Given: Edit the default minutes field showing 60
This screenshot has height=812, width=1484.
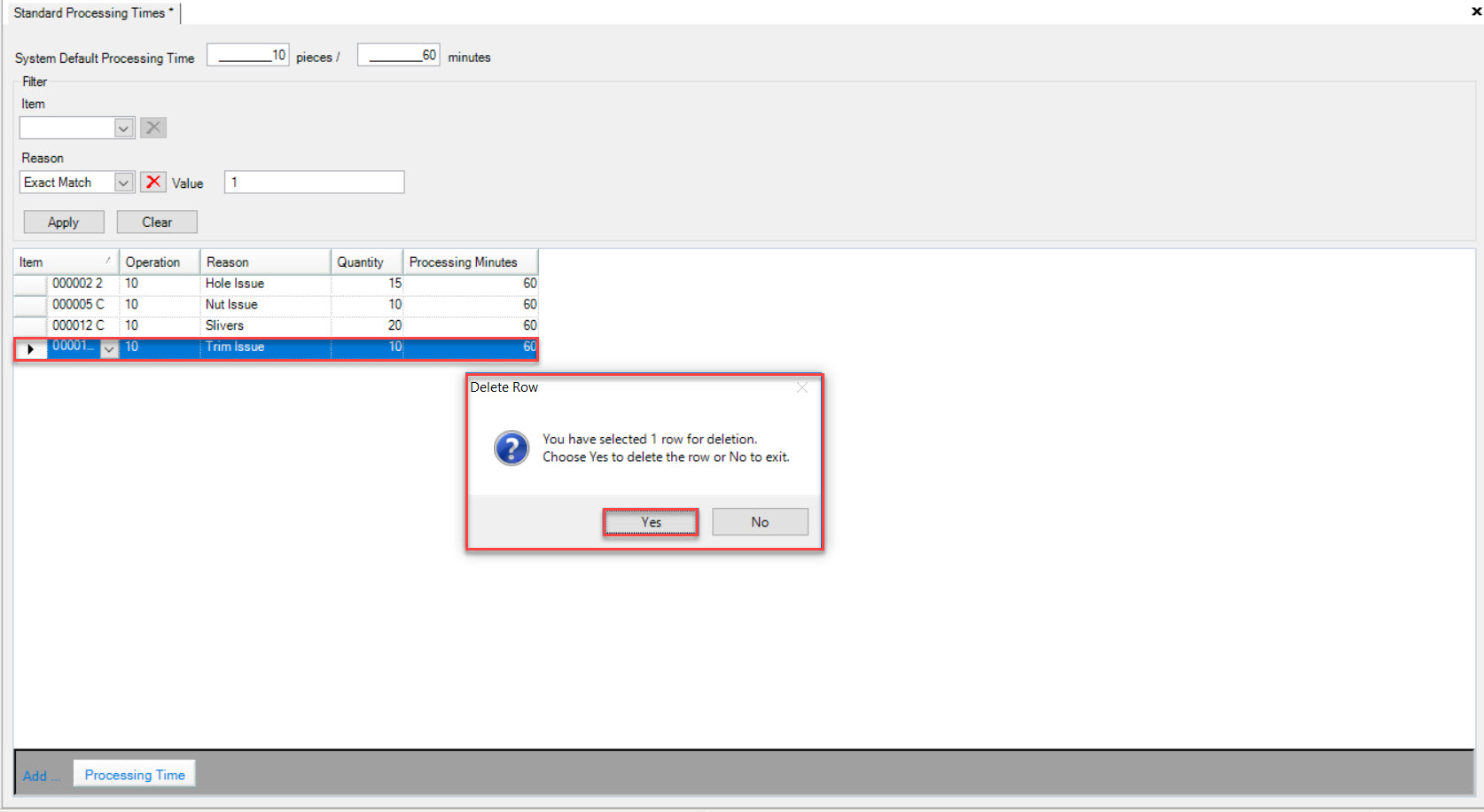Looking at the screenshot, I should pos(399,55).
